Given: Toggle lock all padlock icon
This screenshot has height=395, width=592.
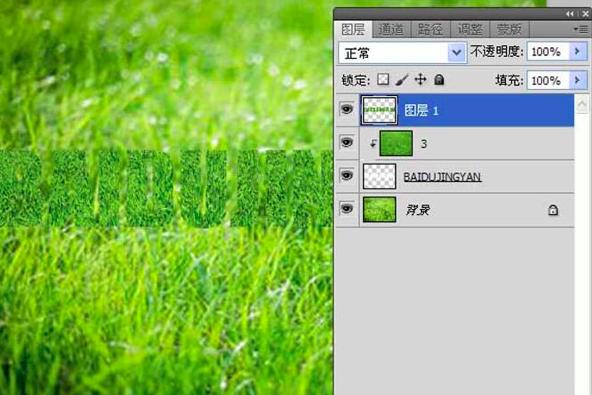Looking at the screenshot, I should pyautogui.click(x=439, y=80).
